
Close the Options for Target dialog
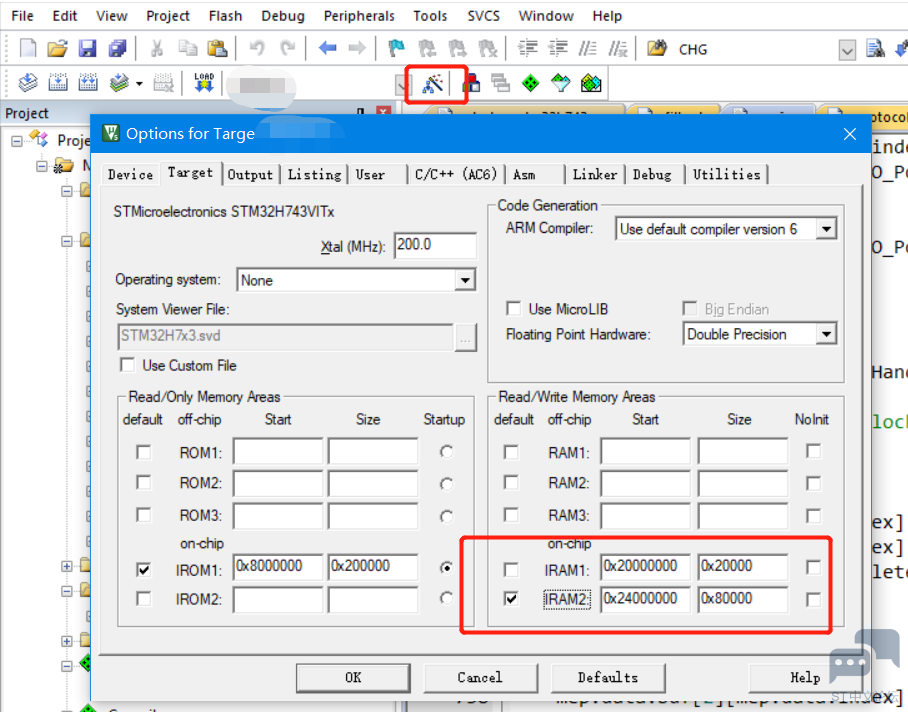pos(850,134)
